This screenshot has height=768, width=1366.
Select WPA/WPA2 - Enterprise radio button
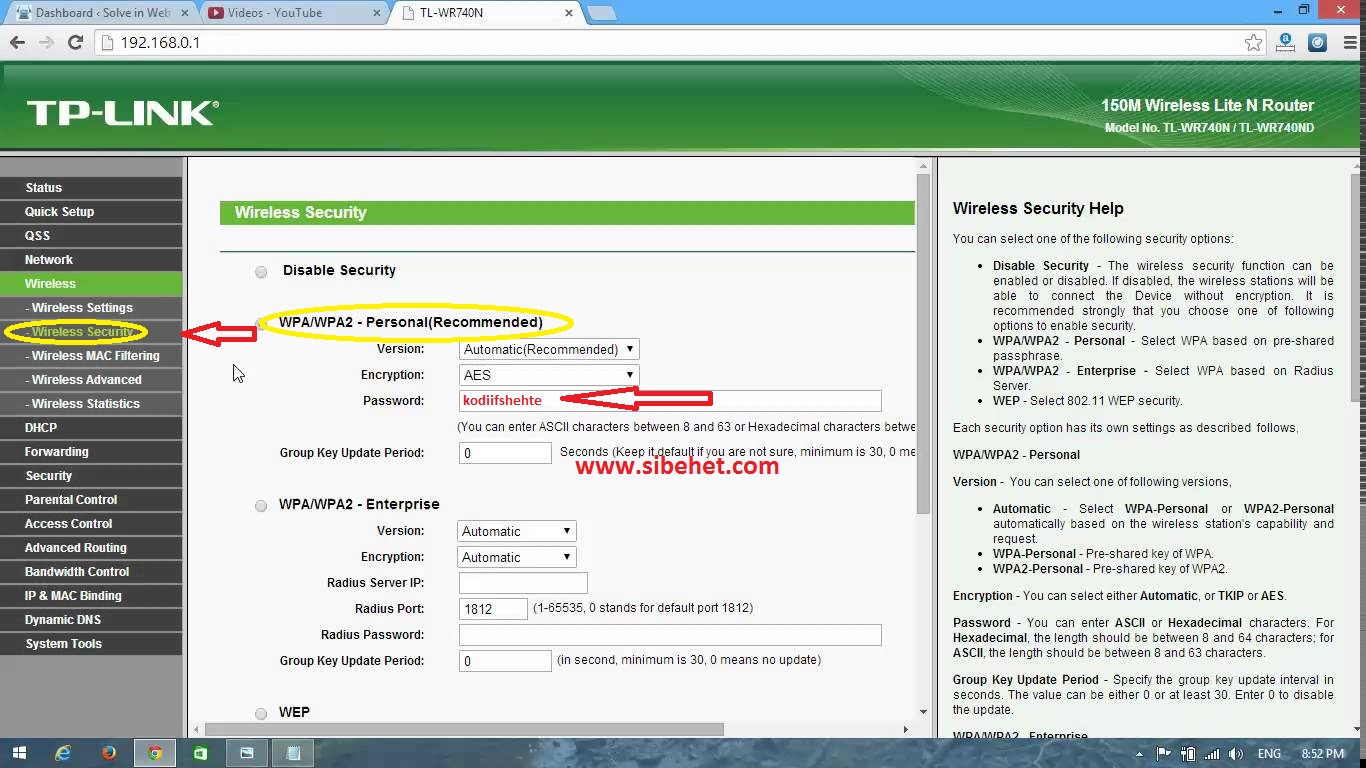[x=261, y=506]
